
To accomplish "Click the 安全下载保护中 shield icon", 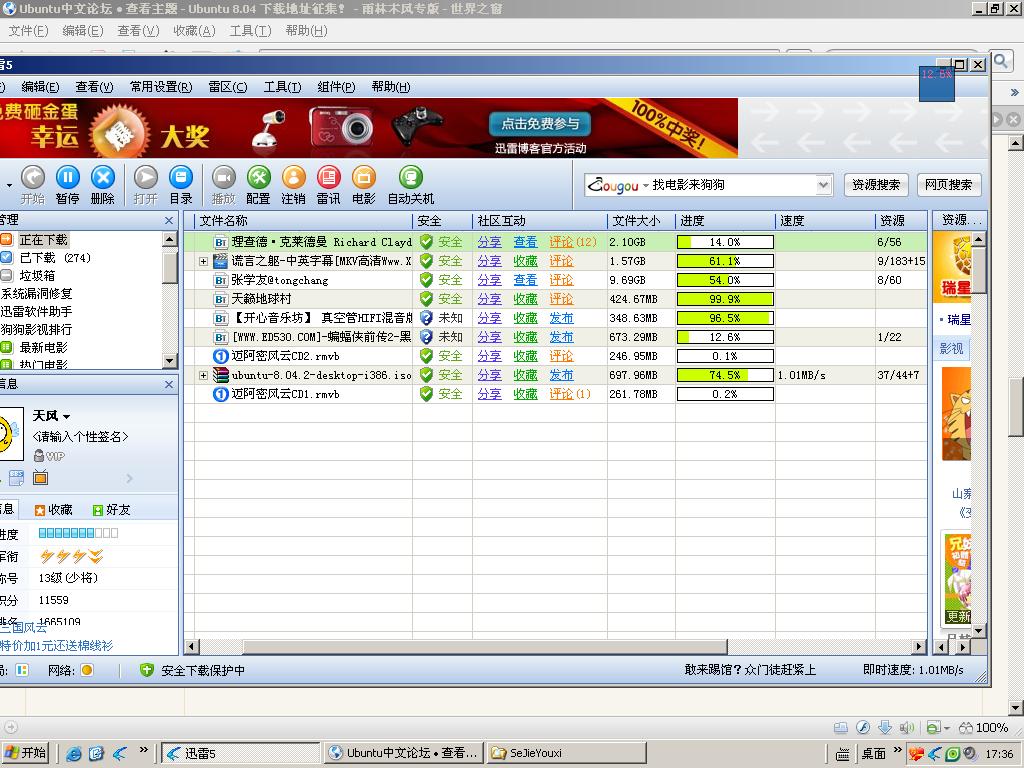I will pos(147,670).
